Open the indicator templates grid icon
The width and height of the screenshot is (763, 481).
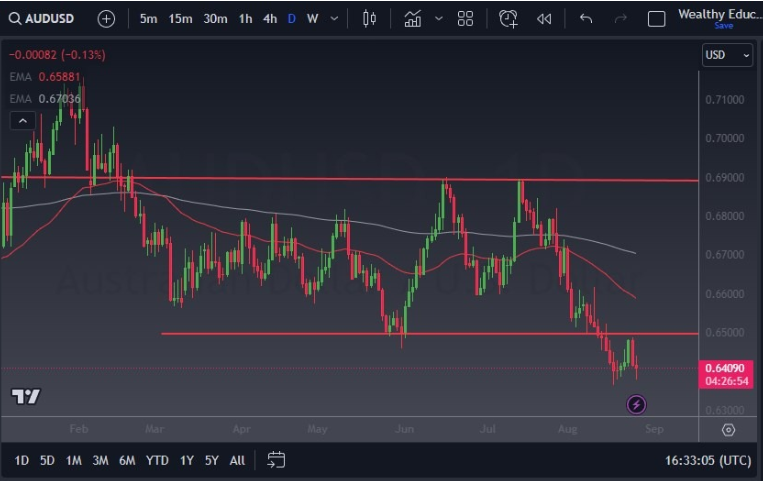(x=465, y=18)
